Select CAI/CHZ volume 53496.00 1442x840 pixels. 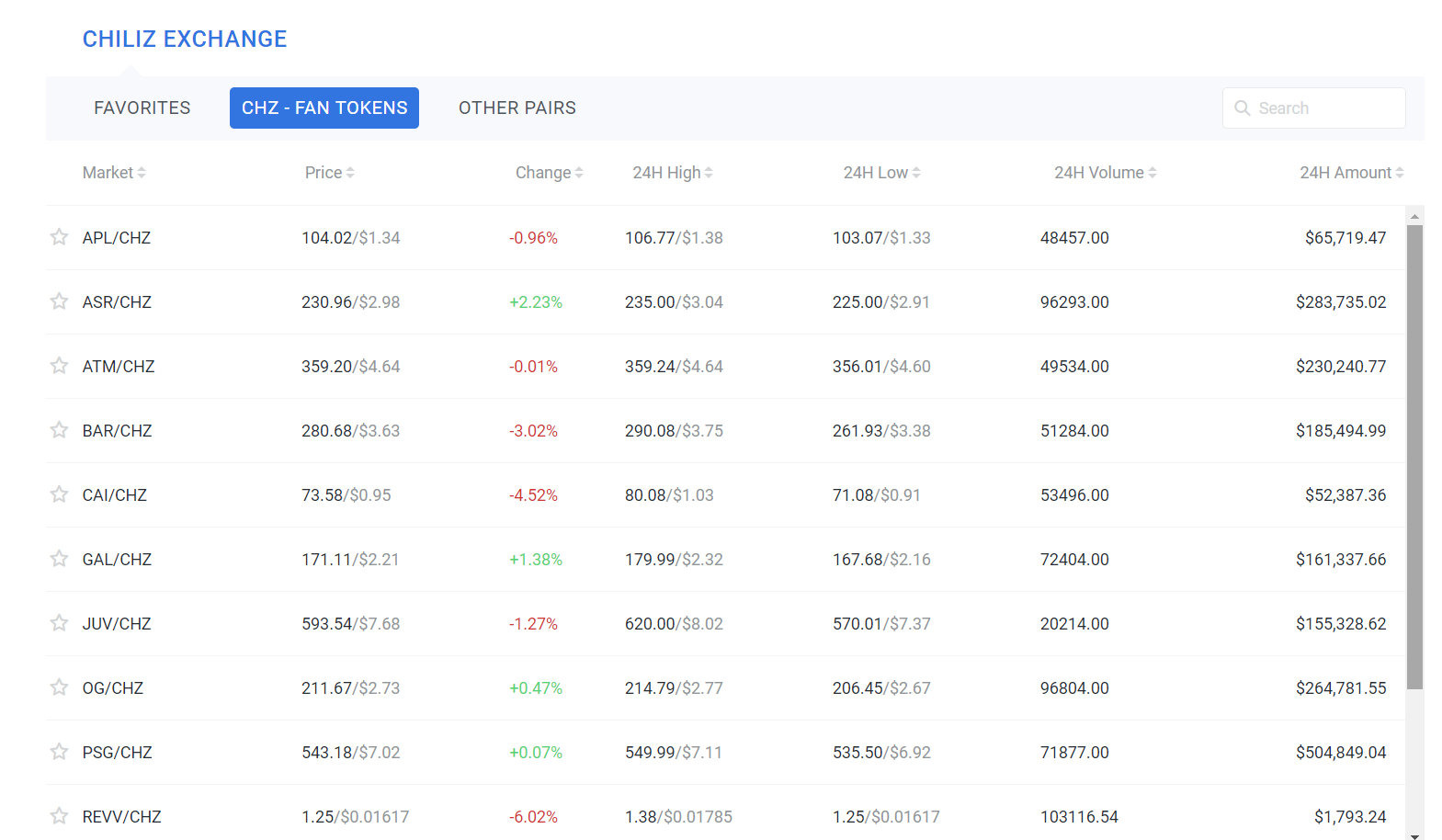tap(1074, 494)
